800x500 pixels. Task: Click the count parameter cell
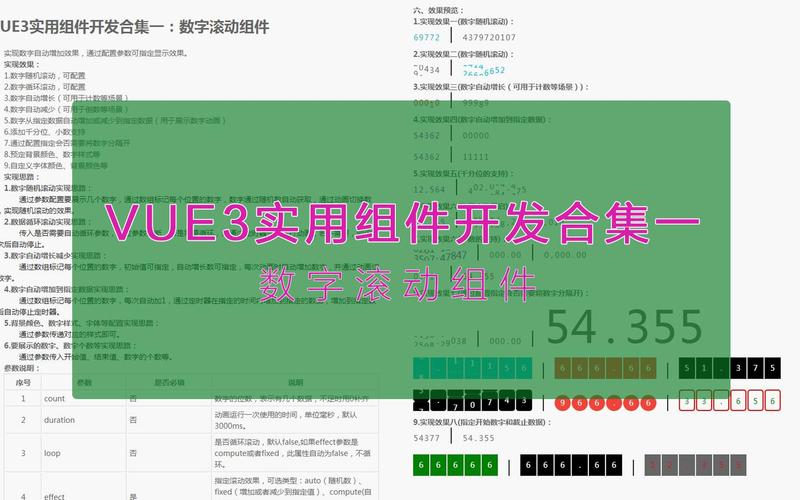[55, 398]
